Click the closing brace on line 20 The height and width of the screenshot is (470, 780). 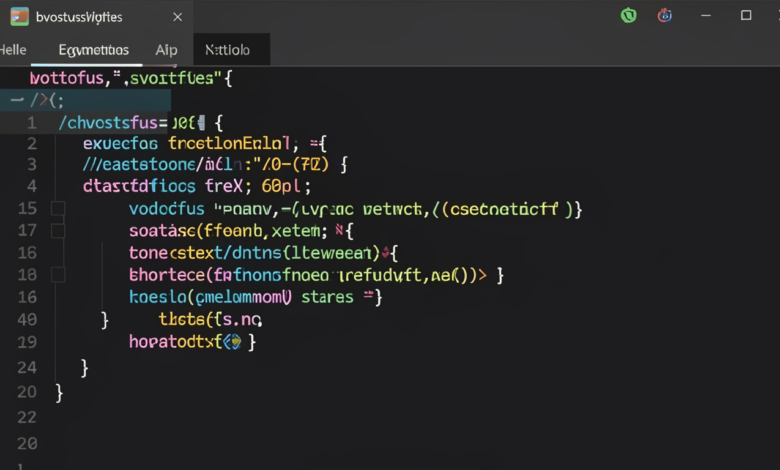point(59,392)
